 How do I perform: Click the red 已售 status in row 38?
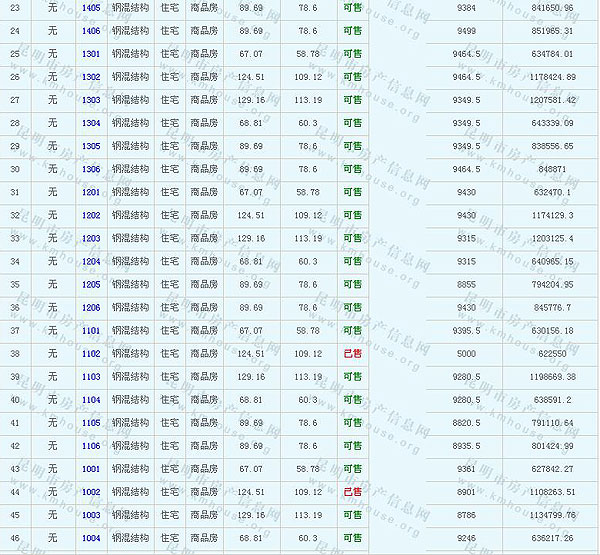pos(352,353)
